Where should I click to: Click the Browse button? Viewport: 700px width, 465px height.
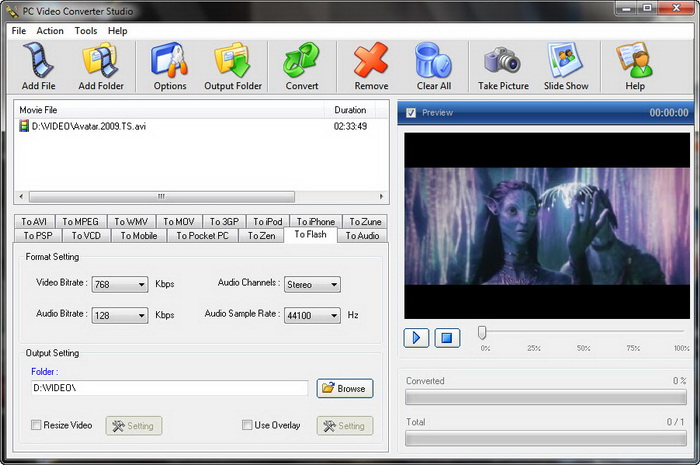coord(344,388)
